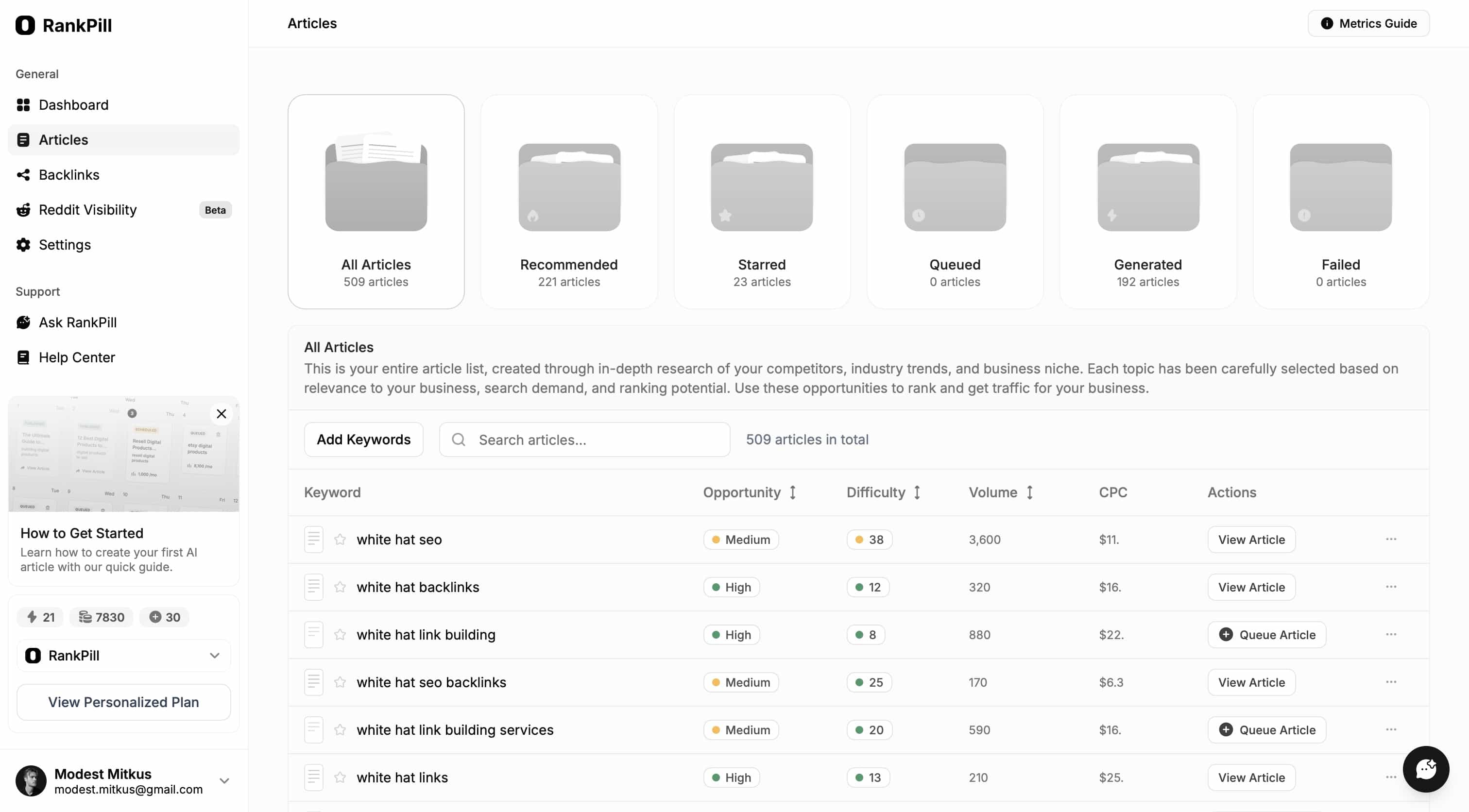This screenshot has height=812, width=1469.
Task: Star the keyword white hat seo
Action: point(341,539)
